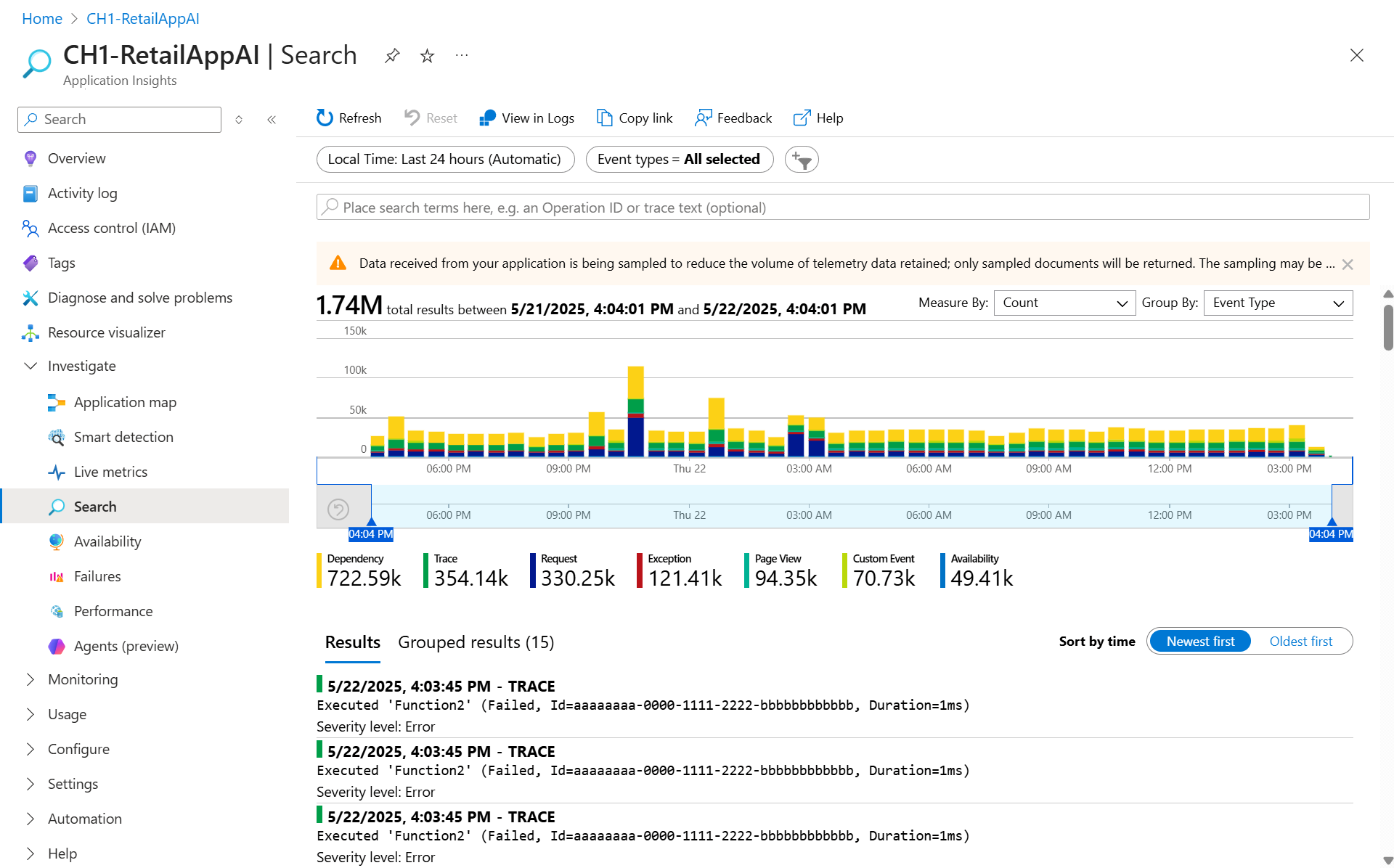Mark as favorite with star icon
This screenshot has height=868, width=1394.
click(427, 56)
